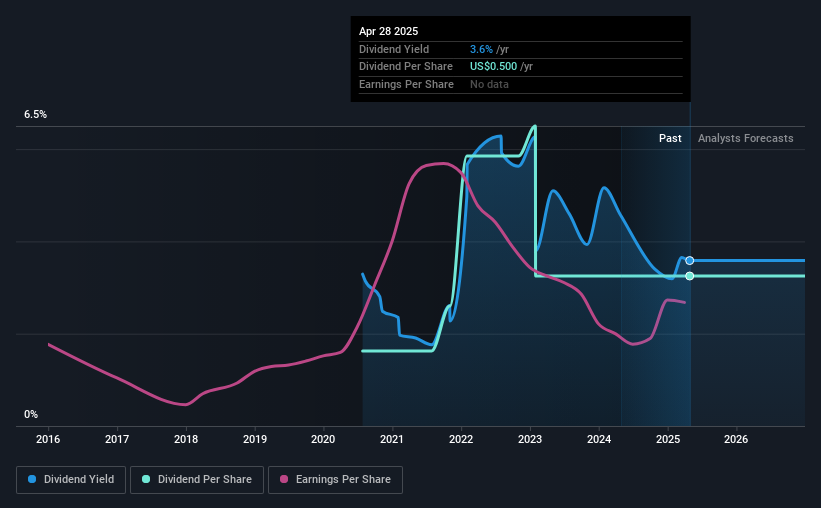This screenshot has width=821, height=508.
Task: Click the 2020 x-axis label
Action: [x=323, y=439]
